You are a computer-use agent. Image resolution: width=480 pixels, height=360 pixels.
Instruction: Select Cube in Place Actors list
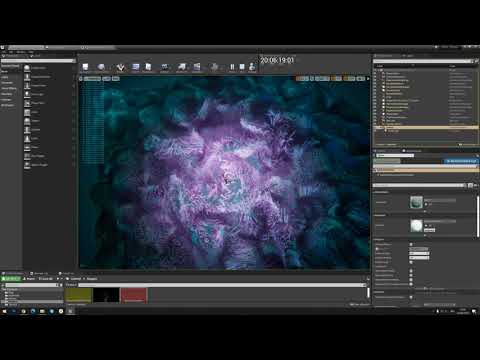48,112
